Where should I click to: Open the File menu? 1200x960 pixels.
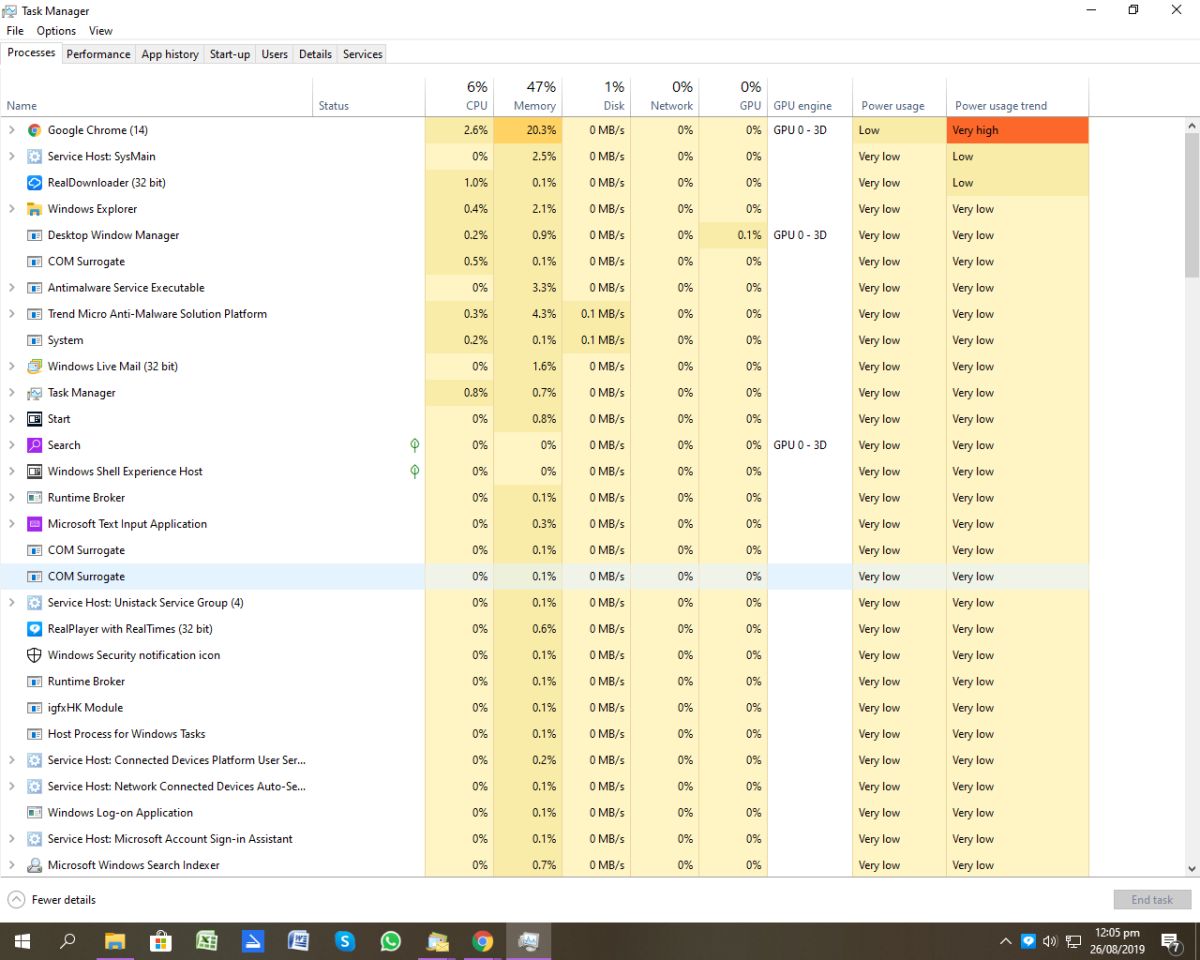point(15,31)
